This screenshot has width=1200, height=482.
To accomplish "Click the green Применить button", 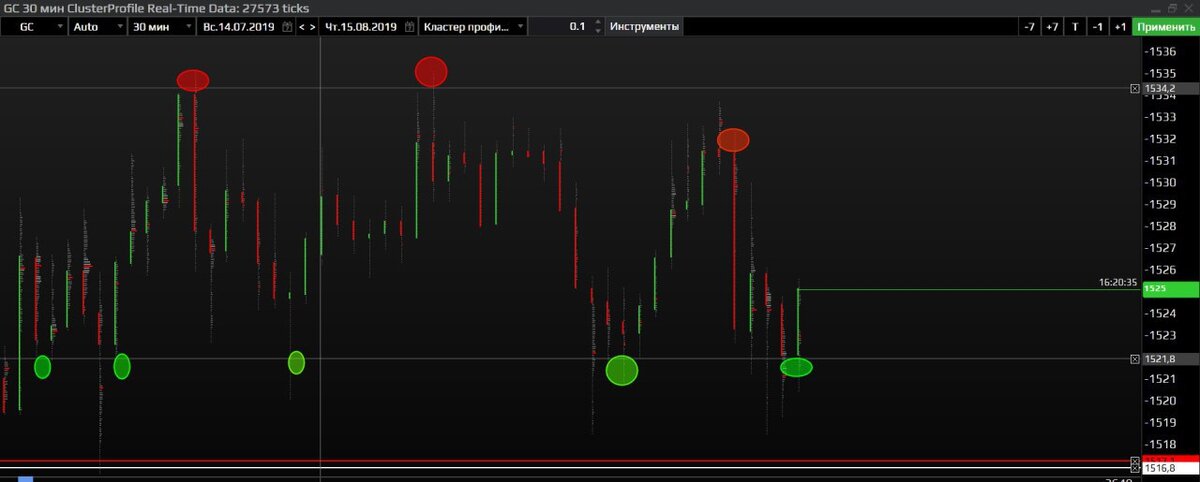I will pyautogui.click(x=1166, y=27).
